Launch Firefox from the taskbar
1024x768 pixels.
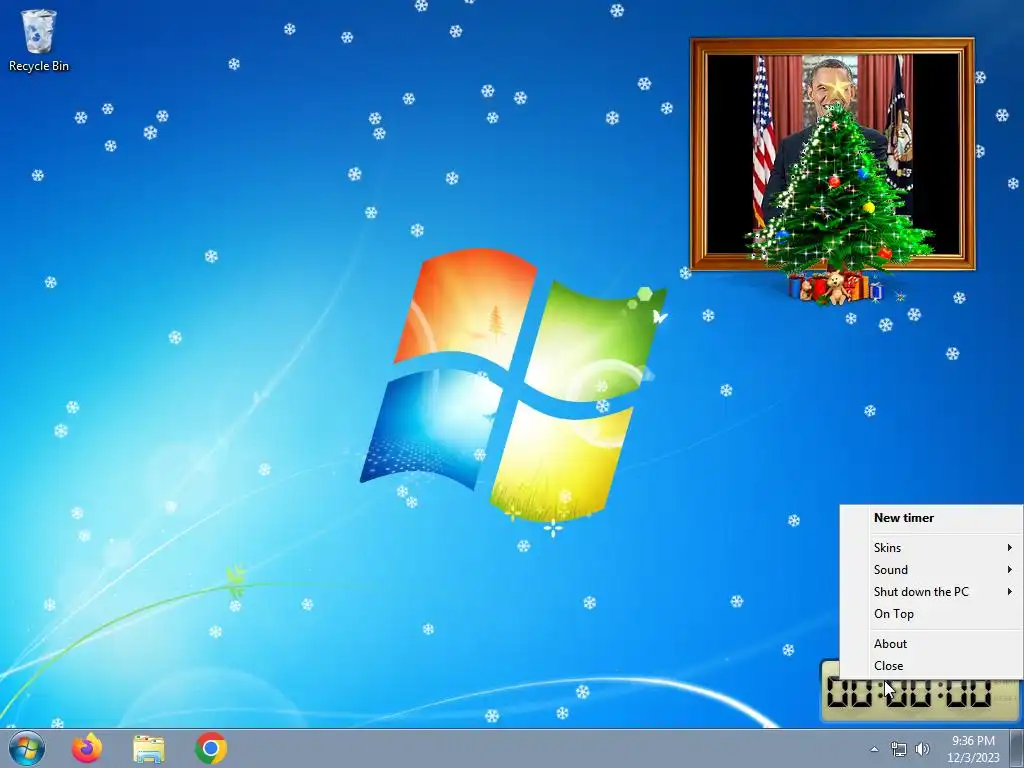pos(87,748)
